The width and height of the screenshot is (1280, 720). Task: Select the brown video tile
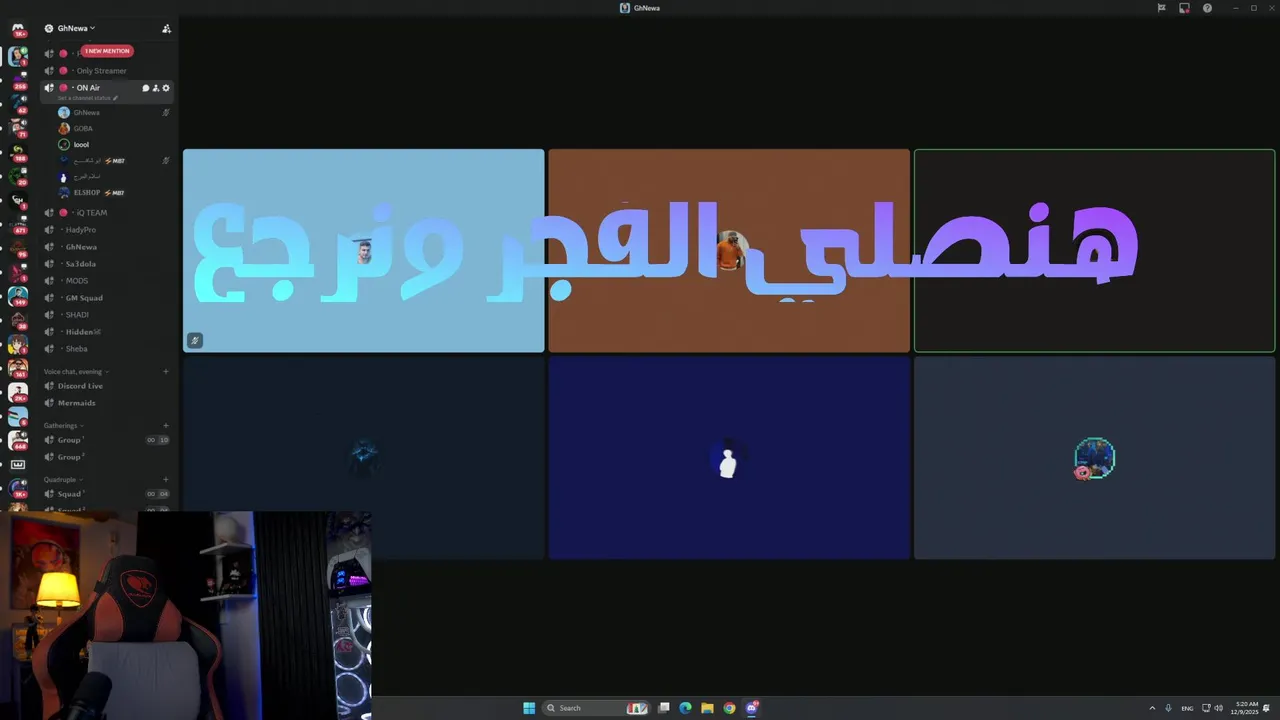(x=729, y=251)
